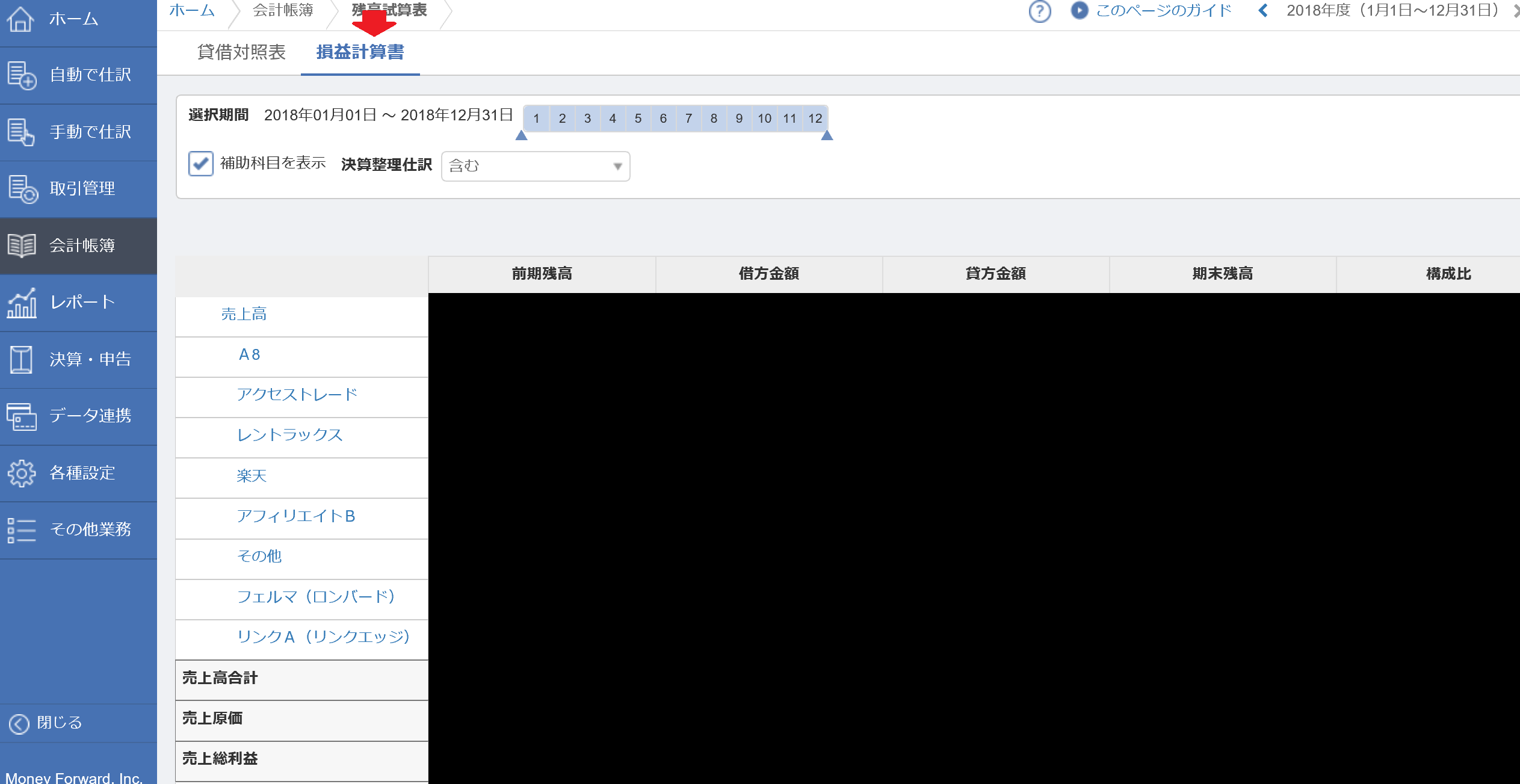Click period end triangle slider handle
The image size is (1520, 784).
coord(827,136)
